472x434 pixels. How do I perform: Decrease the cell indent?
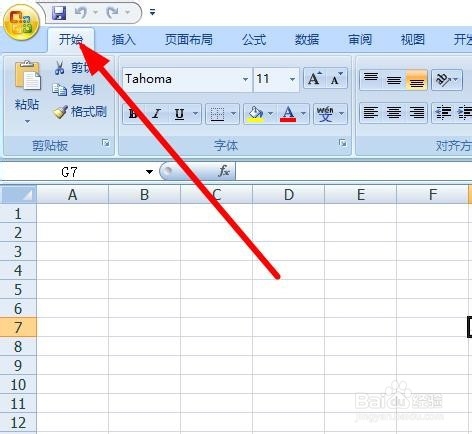point(444,112)
